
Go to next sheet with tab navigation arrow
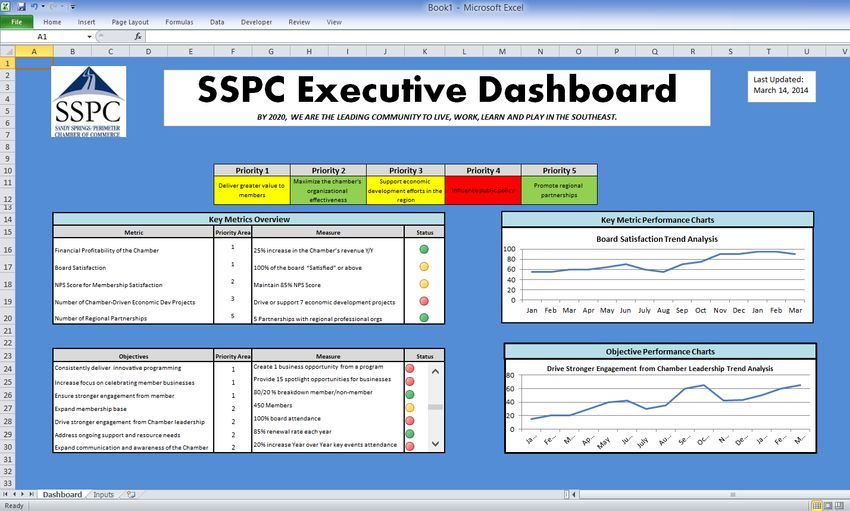(x=22, y=494)
